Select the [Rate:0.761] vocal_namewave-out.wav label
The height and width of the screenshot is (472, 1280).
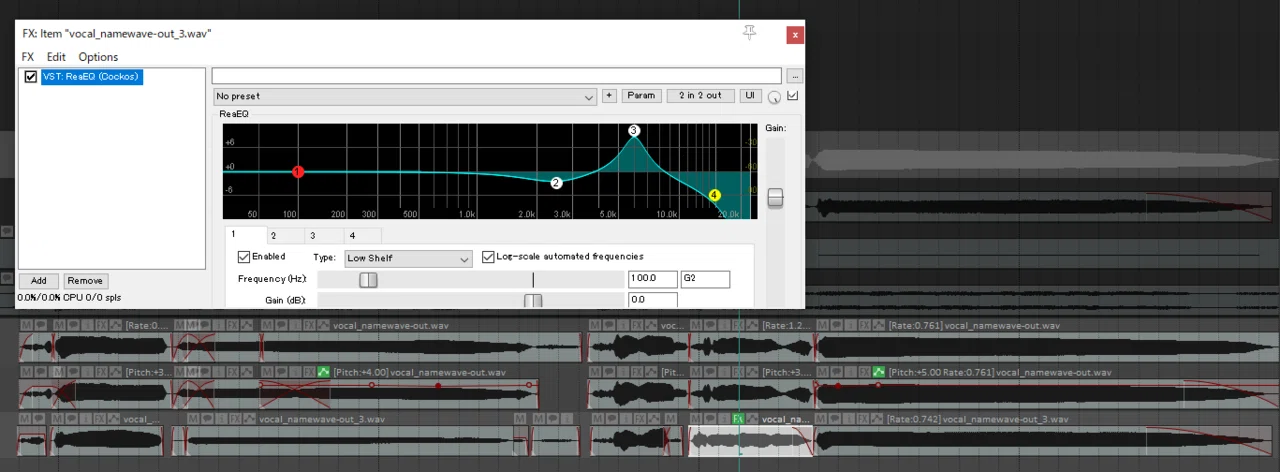click(x=974, y=326)
